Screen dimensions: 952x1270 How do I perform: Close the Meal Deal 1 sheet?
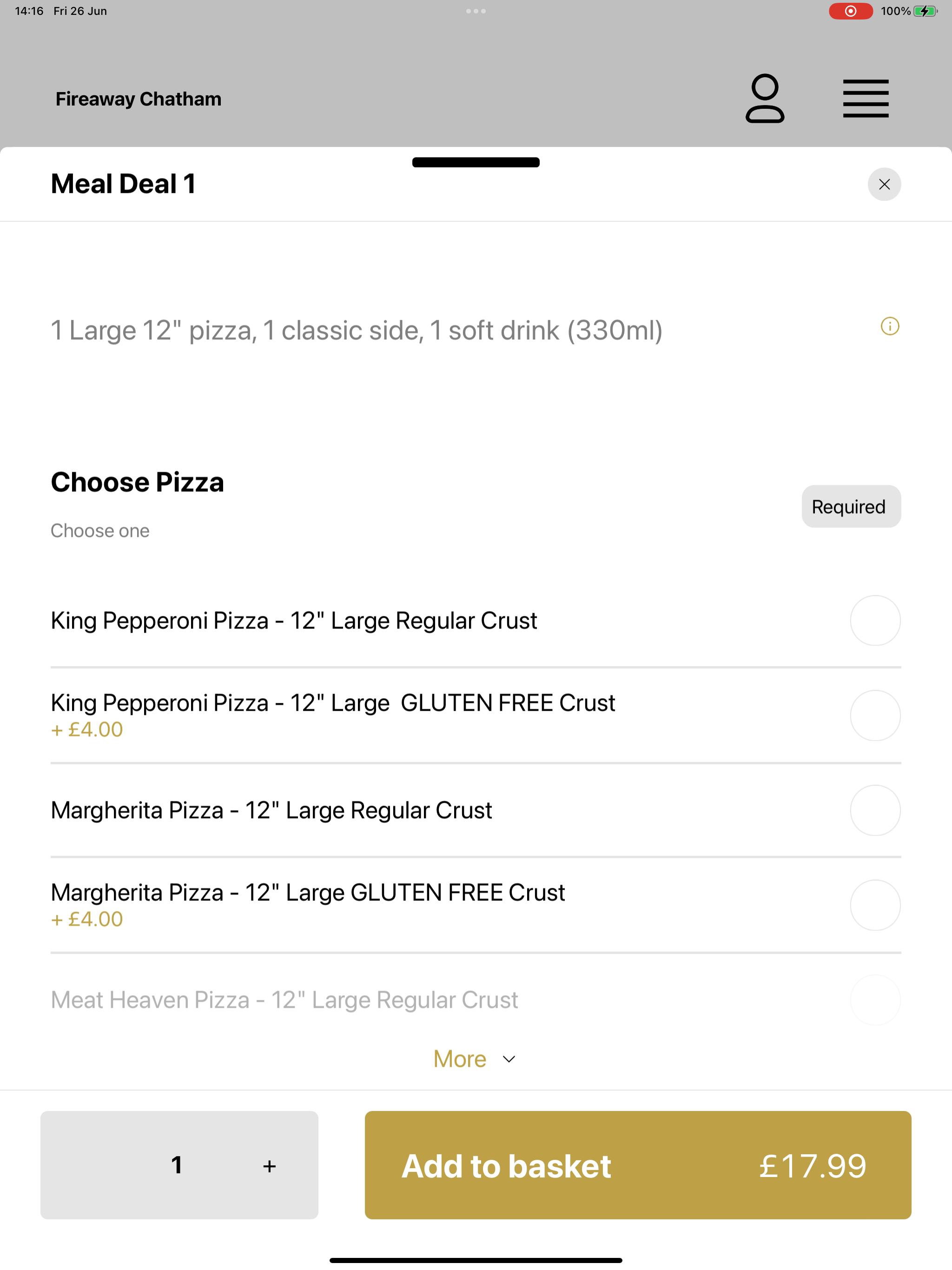[884, 184]
